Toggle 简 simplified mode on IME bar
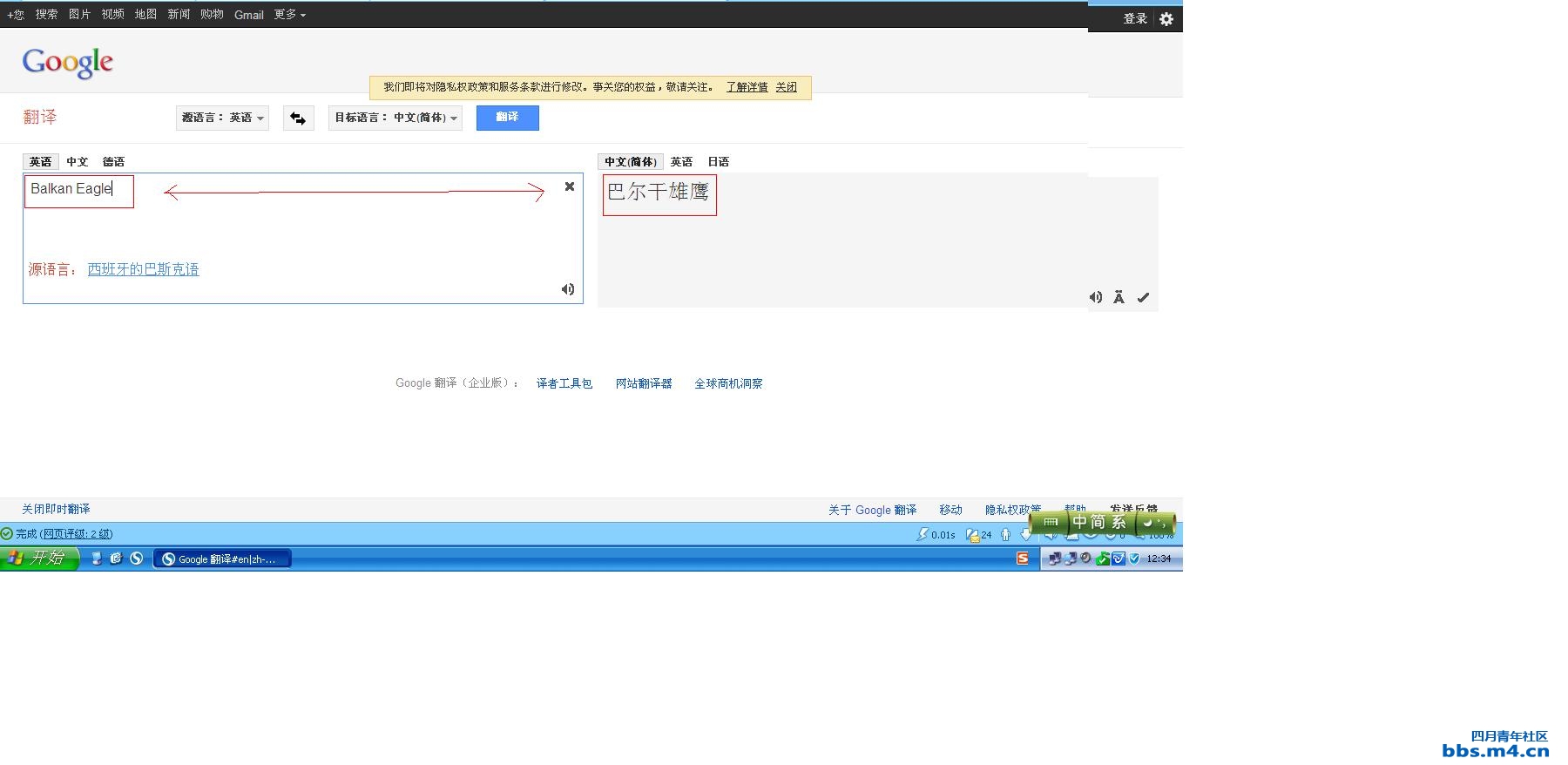Image resolution: width=1568 pixels, height=765 pixels. (x=1099, y=522)
